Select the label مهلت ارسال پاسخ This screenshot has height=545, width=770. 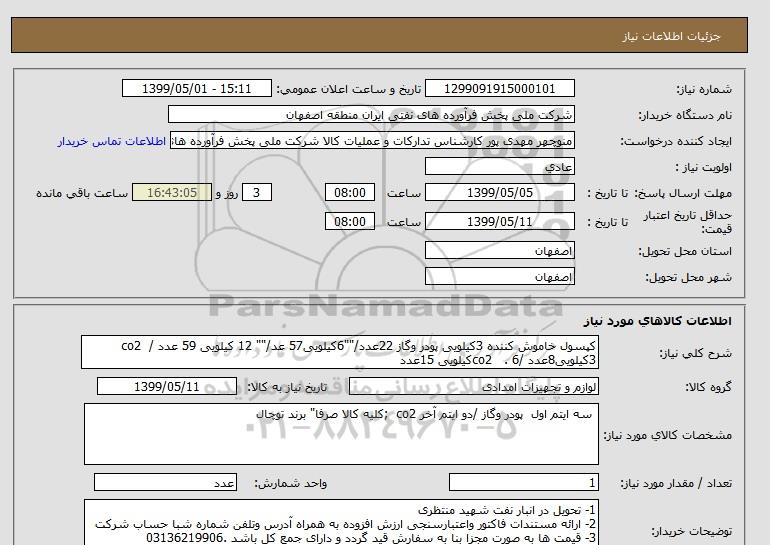[x=683, y=193]
